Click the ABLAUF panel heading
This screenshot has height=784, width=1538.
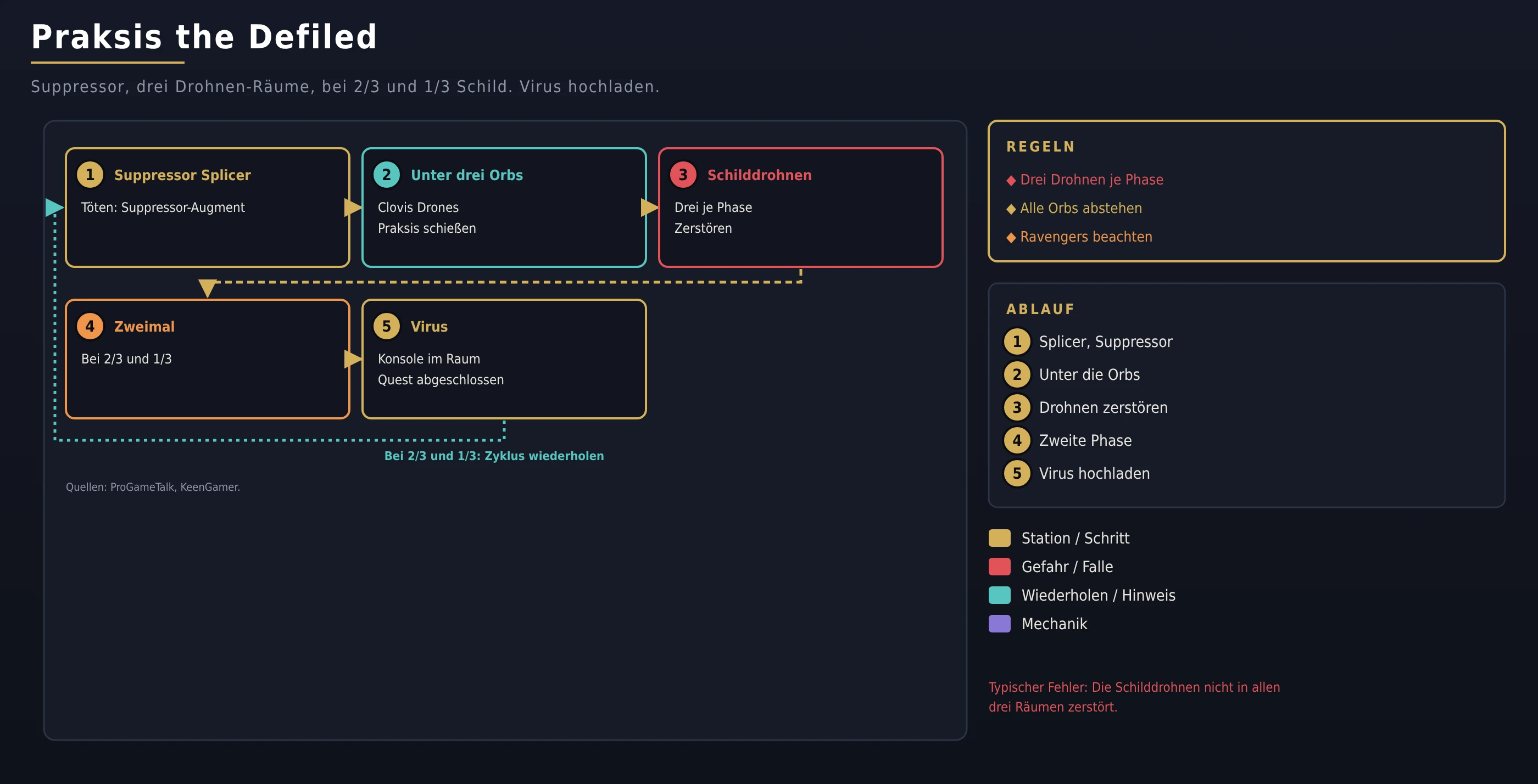(x=1040, y=309)
